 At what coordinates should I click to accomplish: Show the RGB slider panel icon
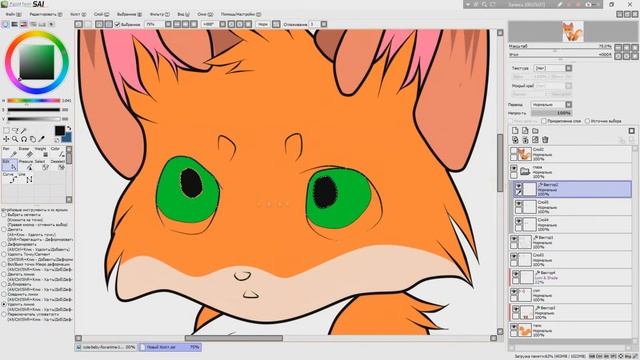[x=14, y=24]
